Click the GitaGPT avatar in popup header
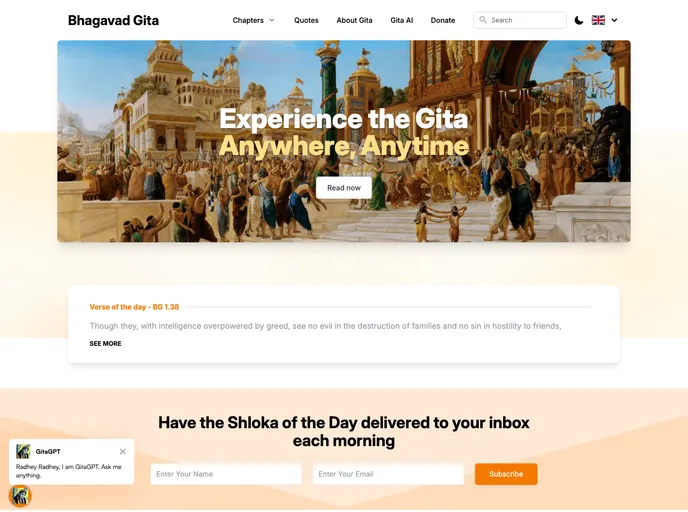The image size is (688, 512). 23,451
